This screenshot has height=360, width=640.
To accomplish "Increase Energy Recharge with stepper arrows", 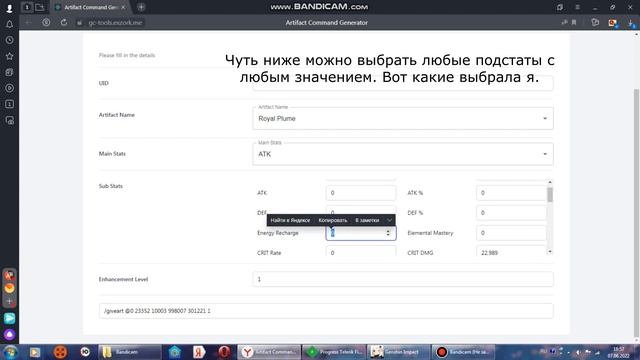I will [x=388, y=231].
